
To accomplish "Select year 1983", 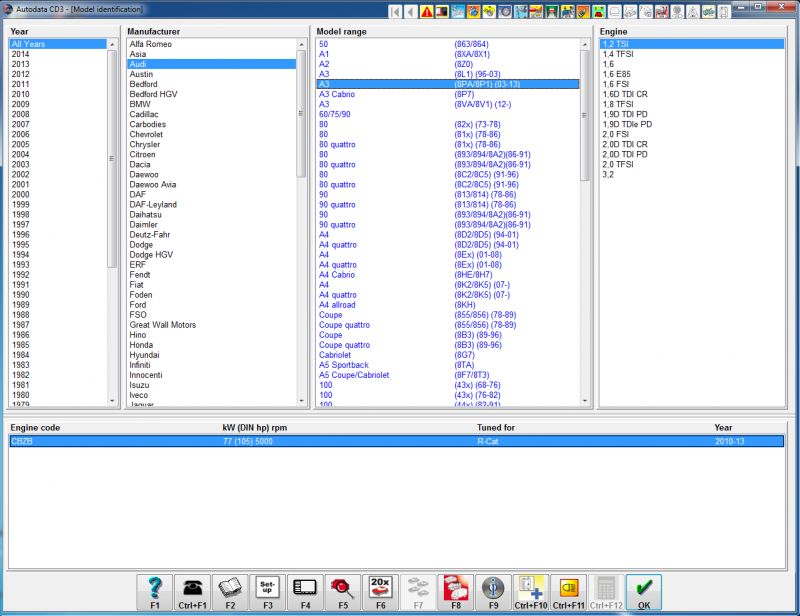I will point(58,365).
